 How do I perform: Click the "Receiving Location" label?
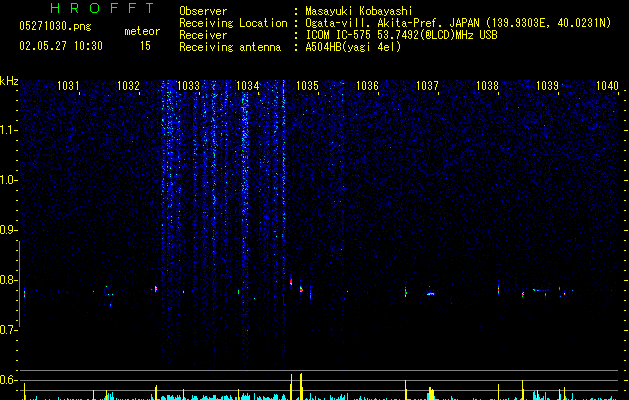tap(233, 23)
